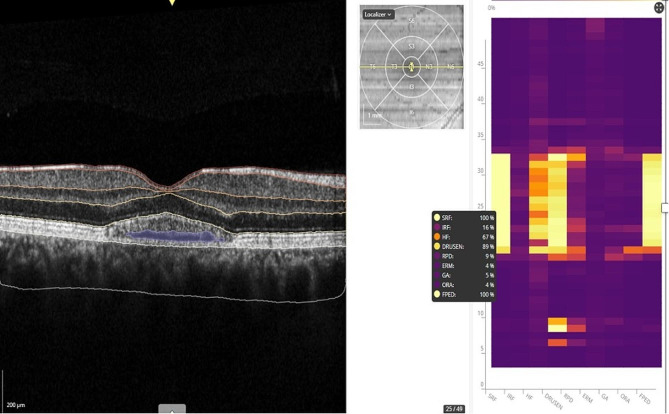Click the RPD axis label under heatmap
669x414 pixels.
[568, 398]
